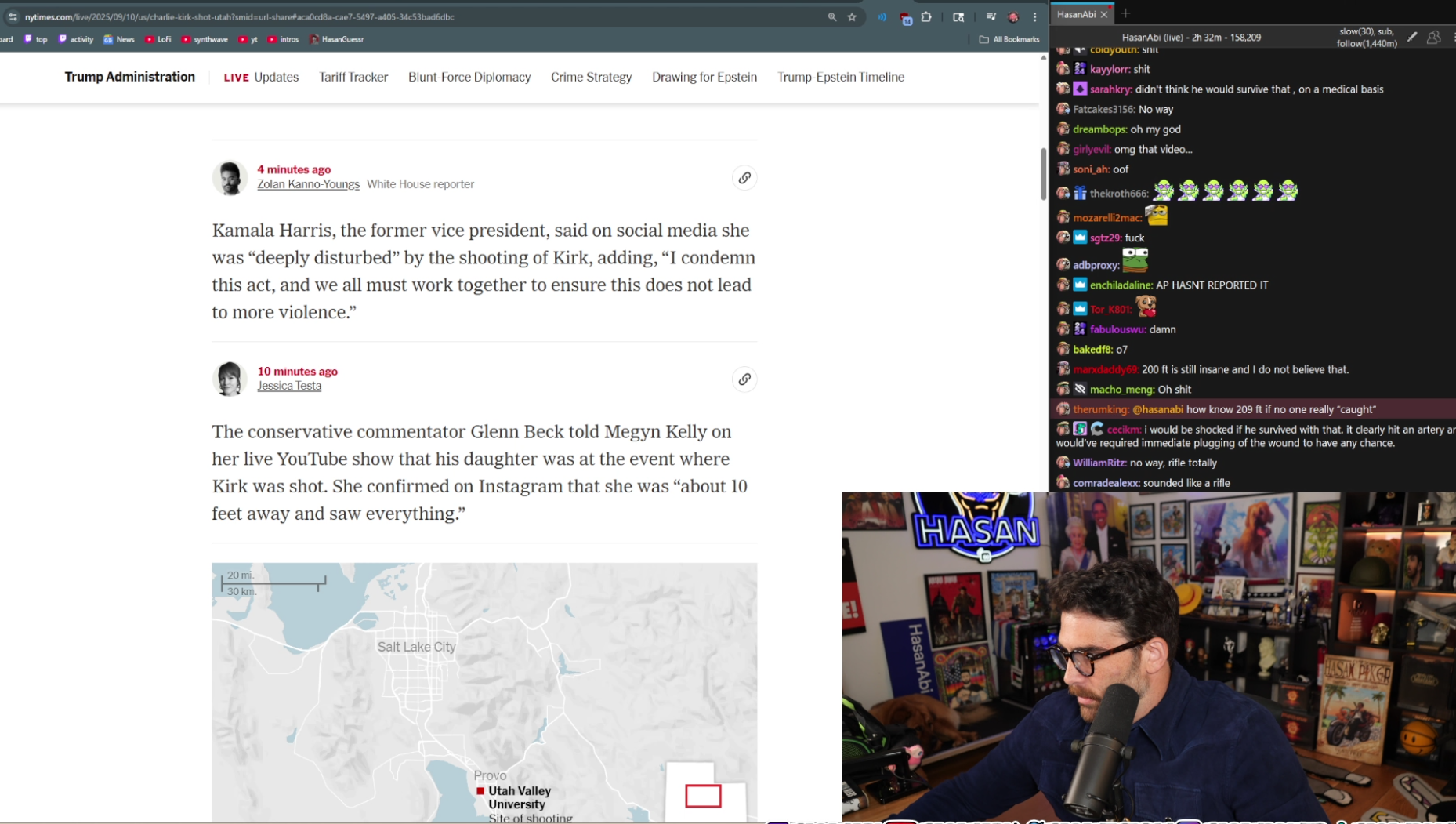This screenshot has width=1456, height=824.
Task: Open the 'HasanGuessr' bookmark
Action: [x=337, y=39]
